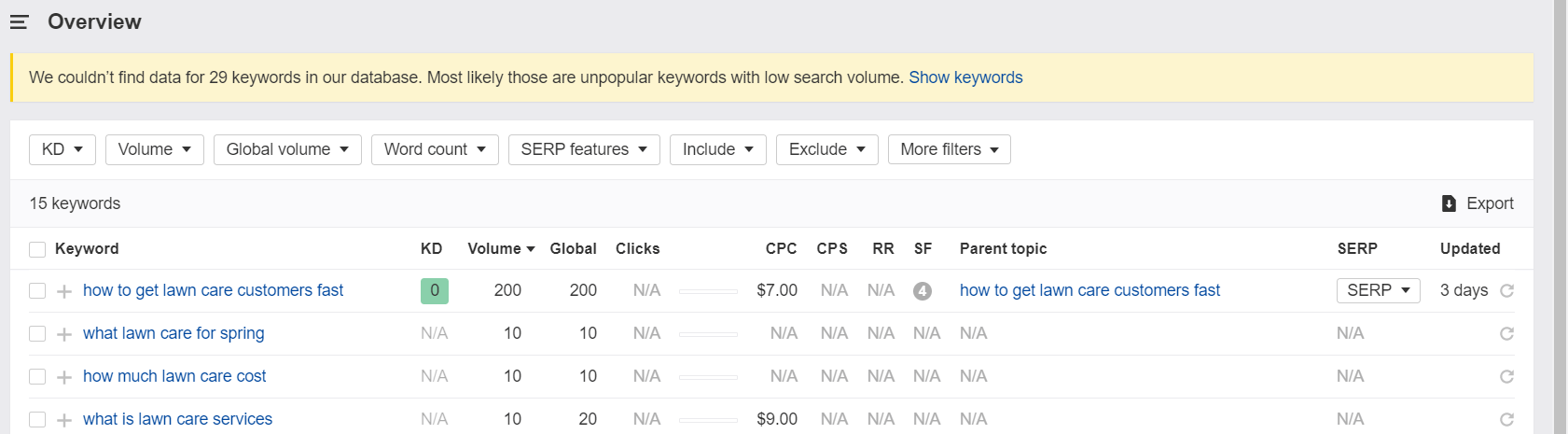Image resolution: width=1568 pixels, height=434 pixels.
Task: Click the Show keywords link
Action: pos(965,77)
